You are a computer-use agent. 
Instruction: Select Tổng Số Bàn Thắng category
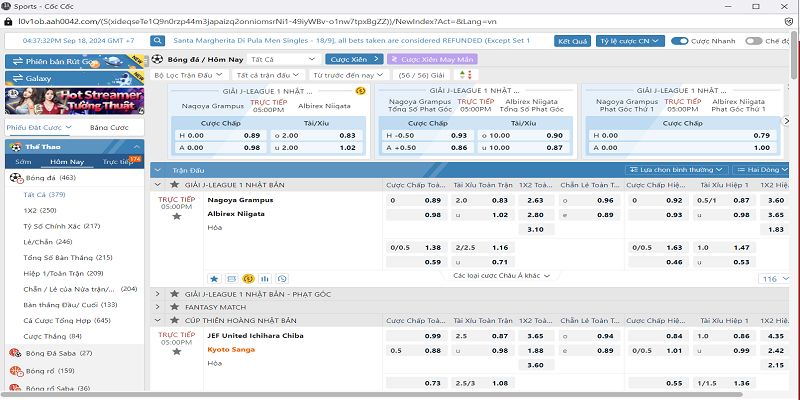point(68,258)
